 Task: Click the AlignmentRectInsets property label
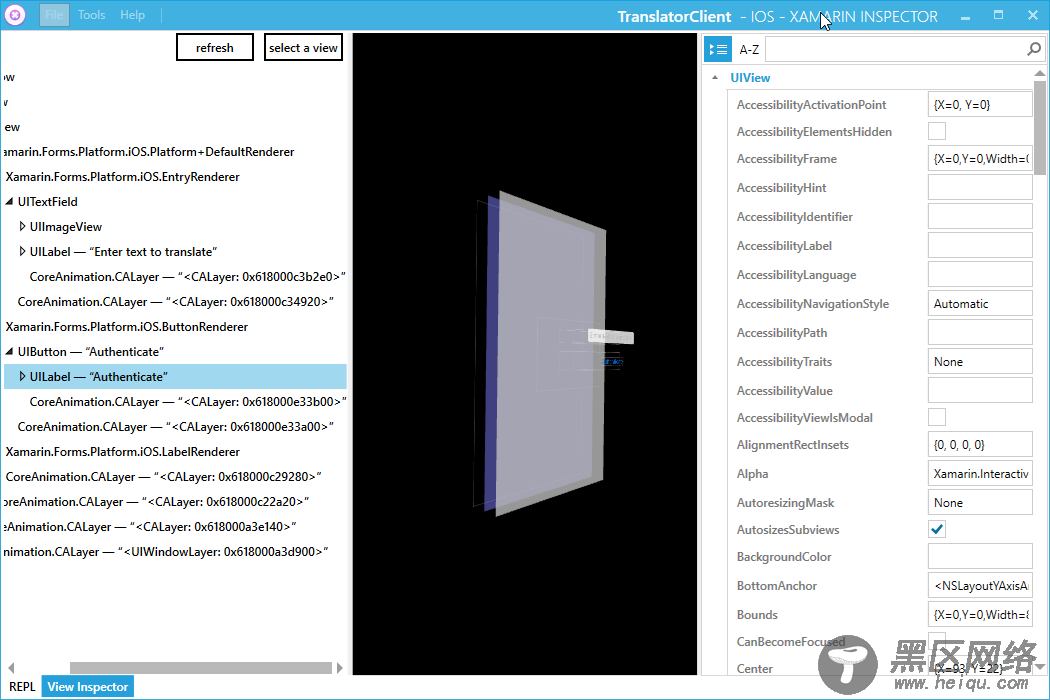point(793,445)
